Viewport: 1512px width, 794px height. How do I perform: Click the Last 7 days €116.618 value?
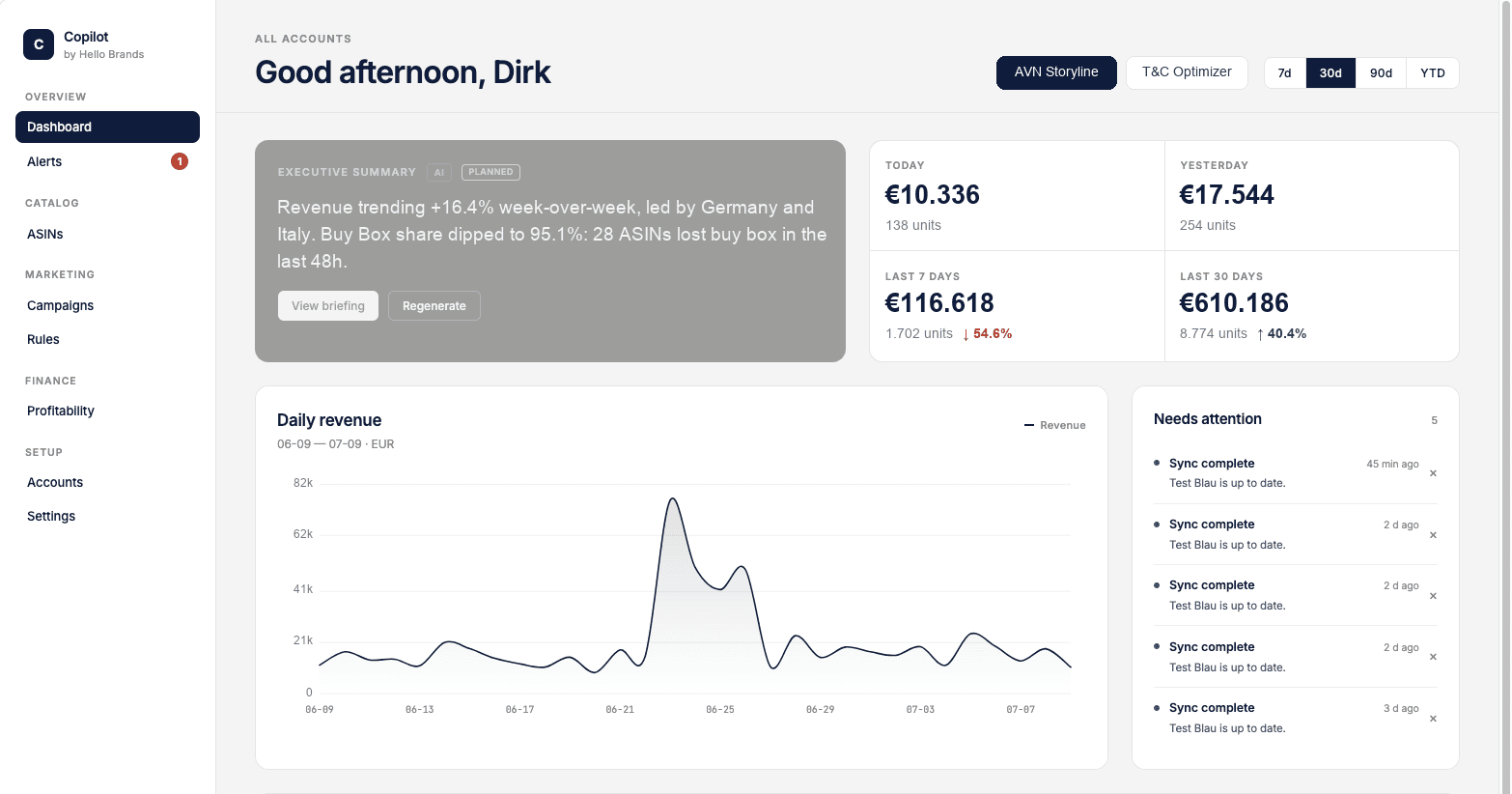pos(939,303)
